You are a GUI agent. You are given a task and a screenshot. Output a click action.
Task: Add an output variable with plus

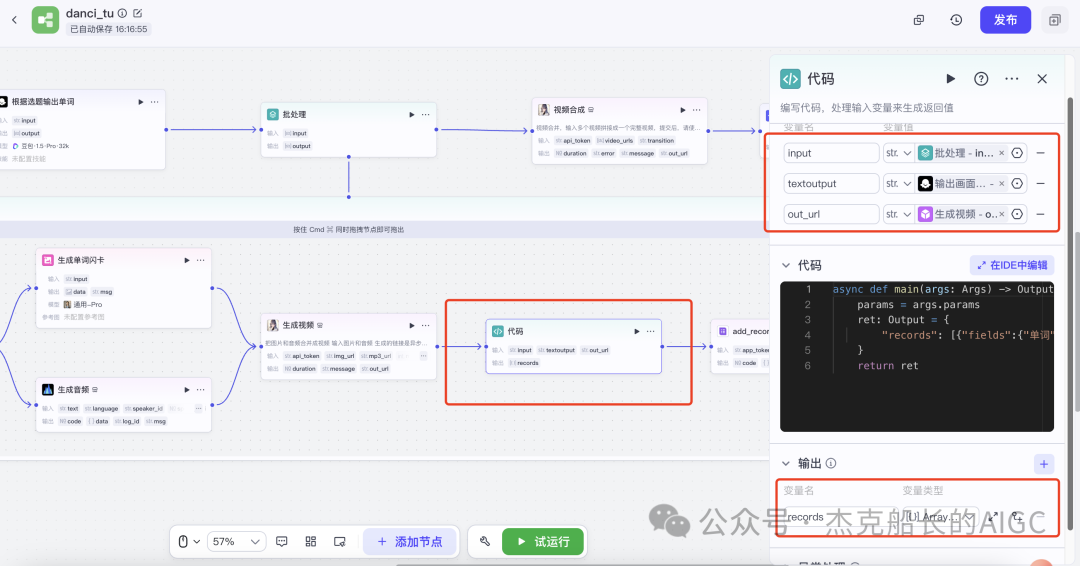coord(1043,464)
